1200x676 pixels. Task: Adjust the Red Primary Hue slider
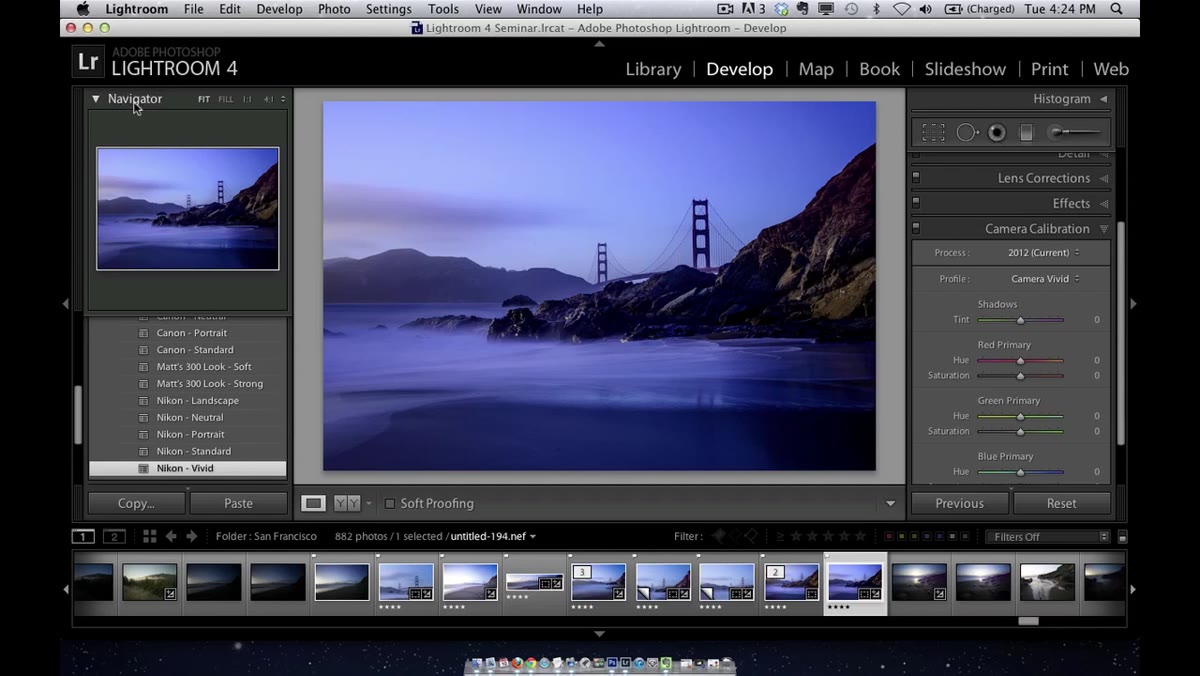1020,360
